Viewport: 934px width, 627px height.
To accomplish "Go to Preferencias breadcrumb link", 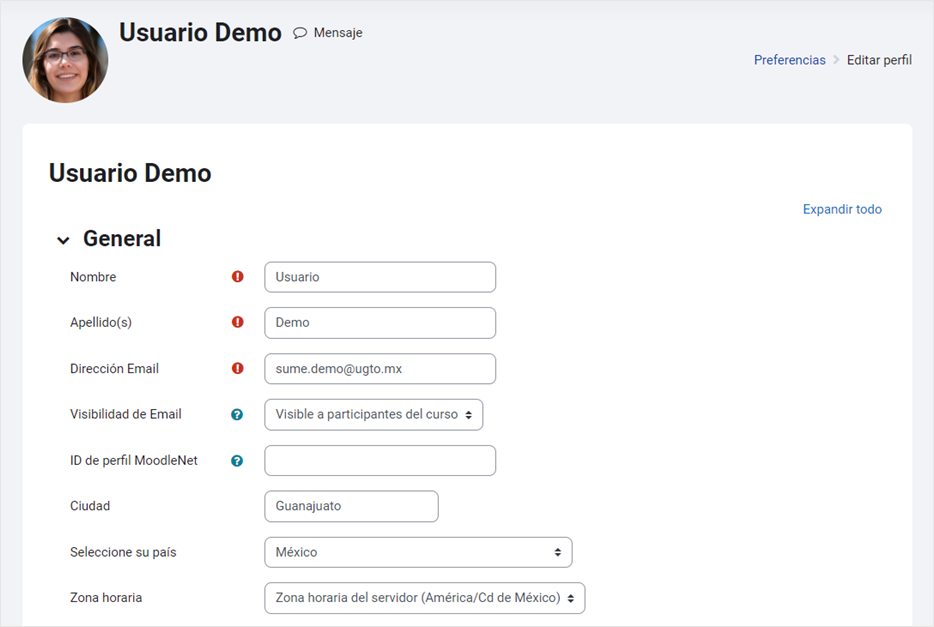I will click(x=789, y=60).
